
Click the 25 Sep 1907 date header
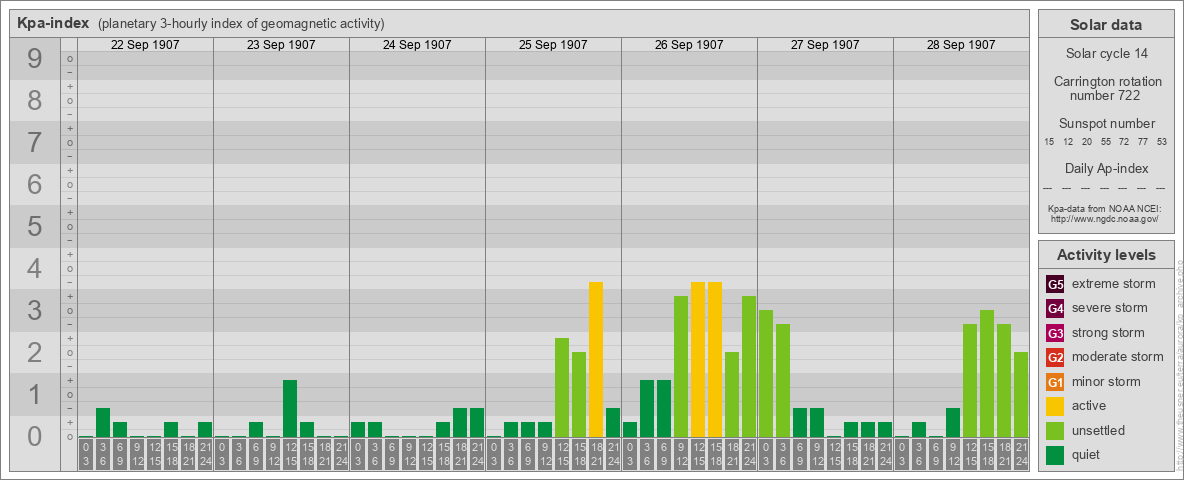[553, 45]
